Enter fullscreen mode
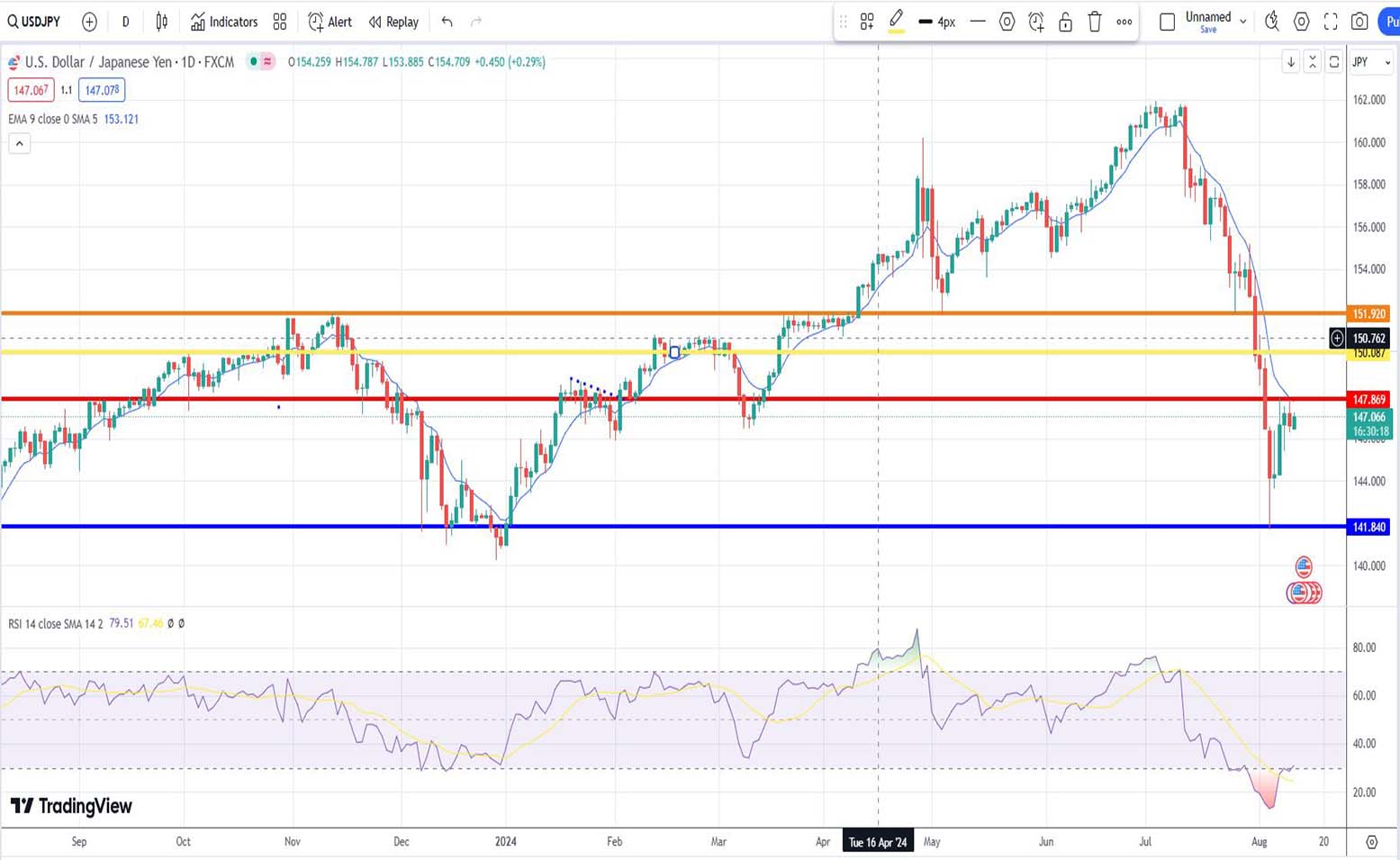This screenshot has height=860, width=1400. click(x=1331, y=22)
